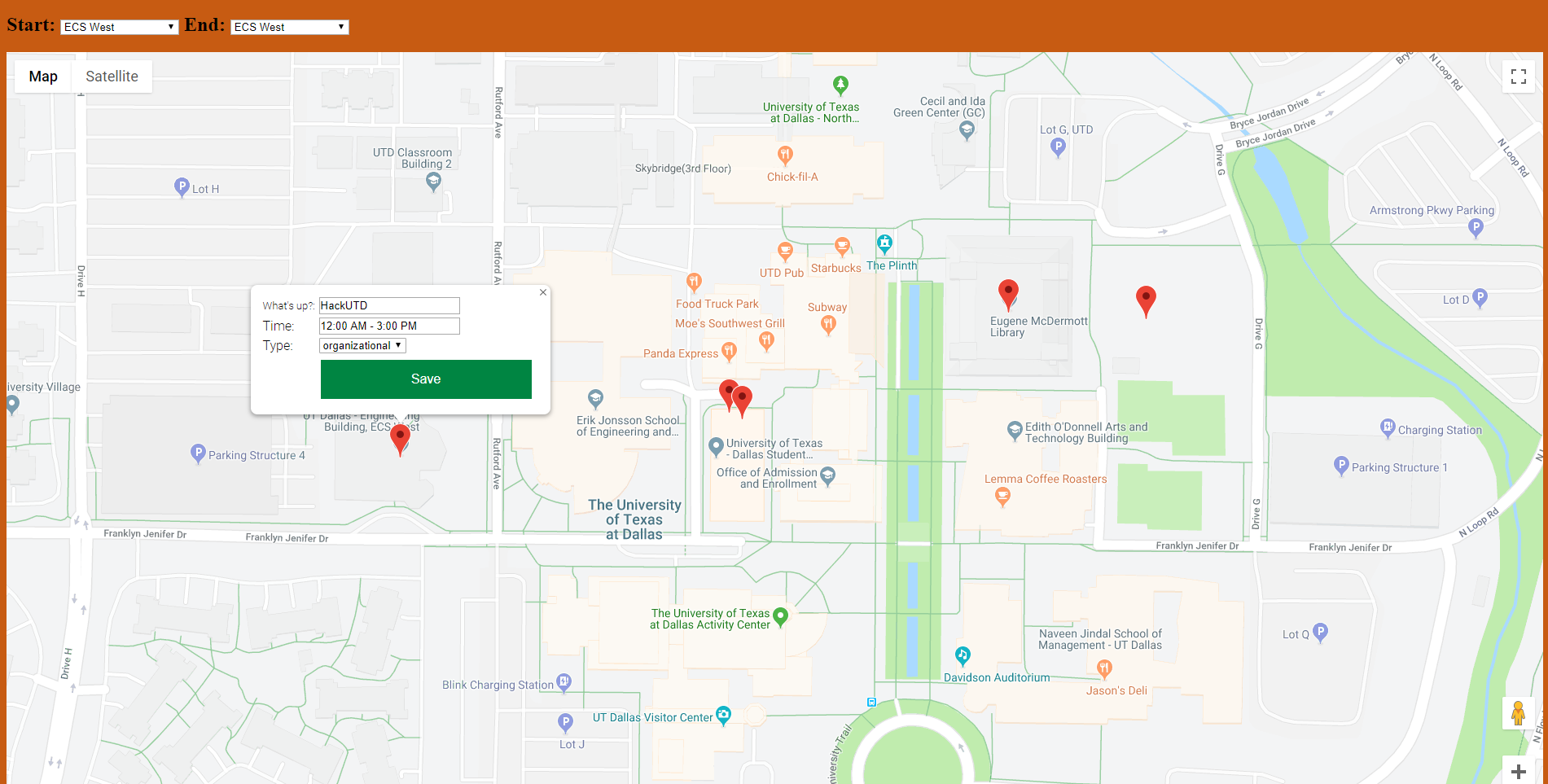The height and width of the screenshot is (784, 1548).
Task: Click the UTD Pub restaurant icon
Action: 785,252
